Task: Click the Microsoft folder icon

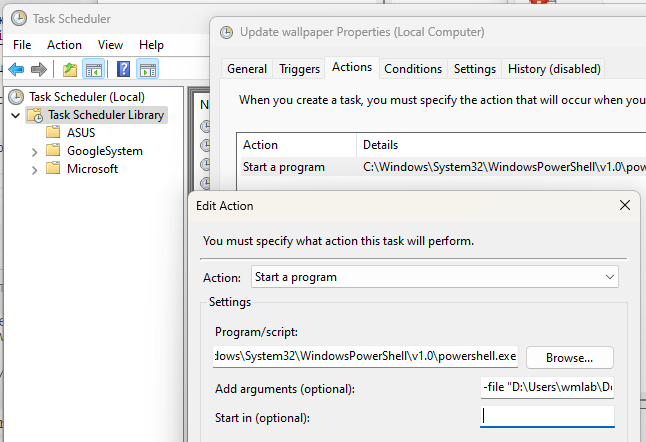Action: (x=53, y=168)
